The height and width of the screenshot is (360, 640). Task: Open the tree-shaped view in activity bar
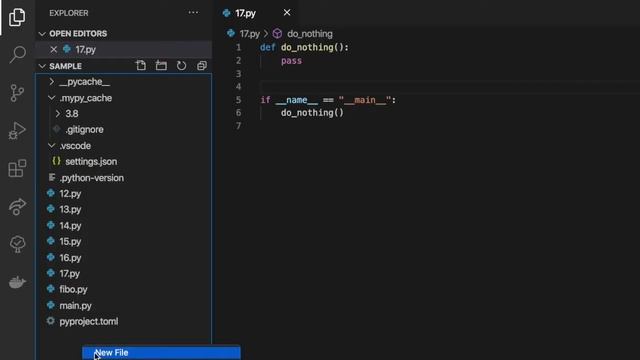17,244
